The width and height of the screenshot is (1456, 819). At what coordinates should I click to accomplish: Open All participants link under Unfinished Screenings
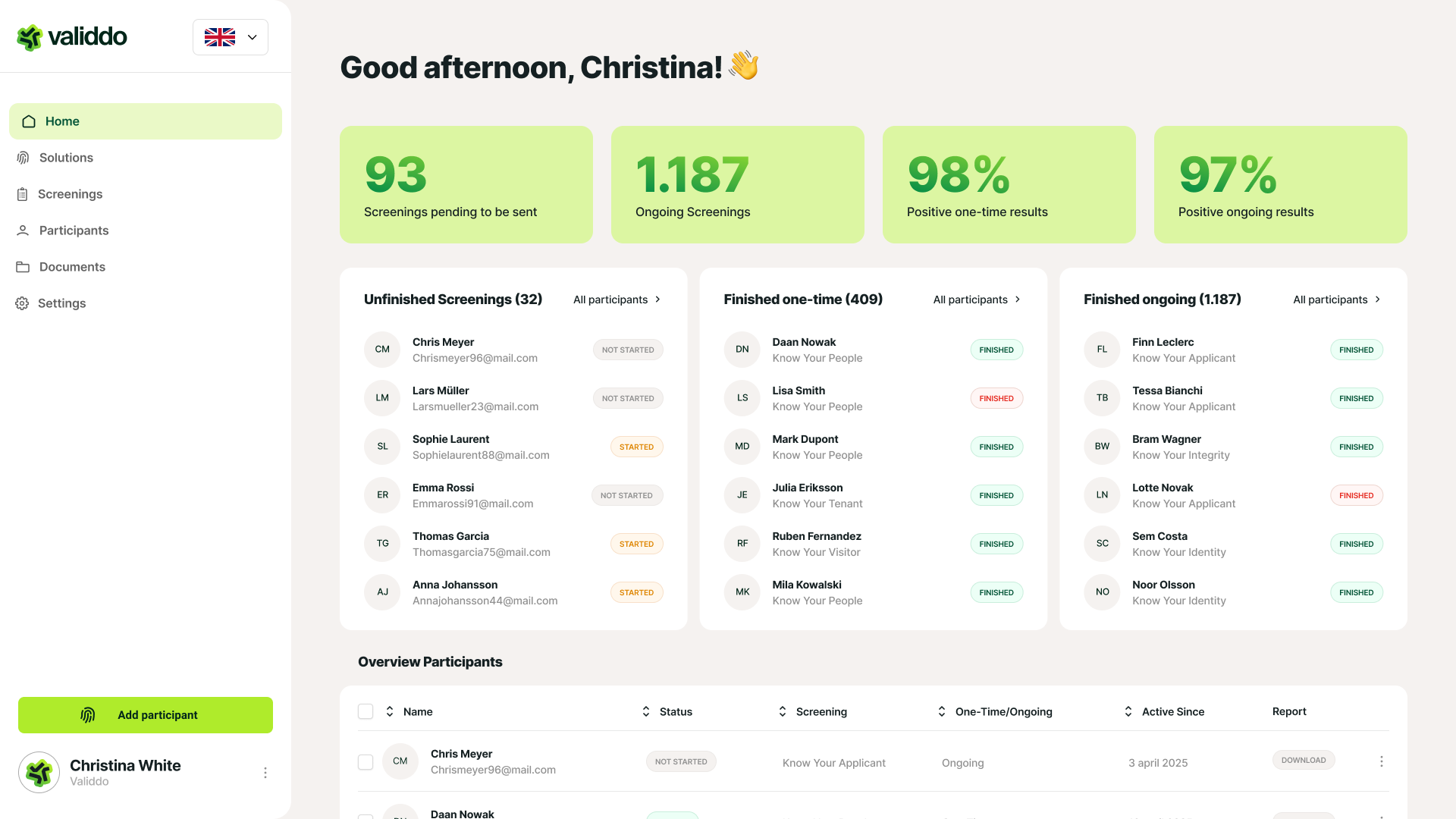(x=617, y=300)
